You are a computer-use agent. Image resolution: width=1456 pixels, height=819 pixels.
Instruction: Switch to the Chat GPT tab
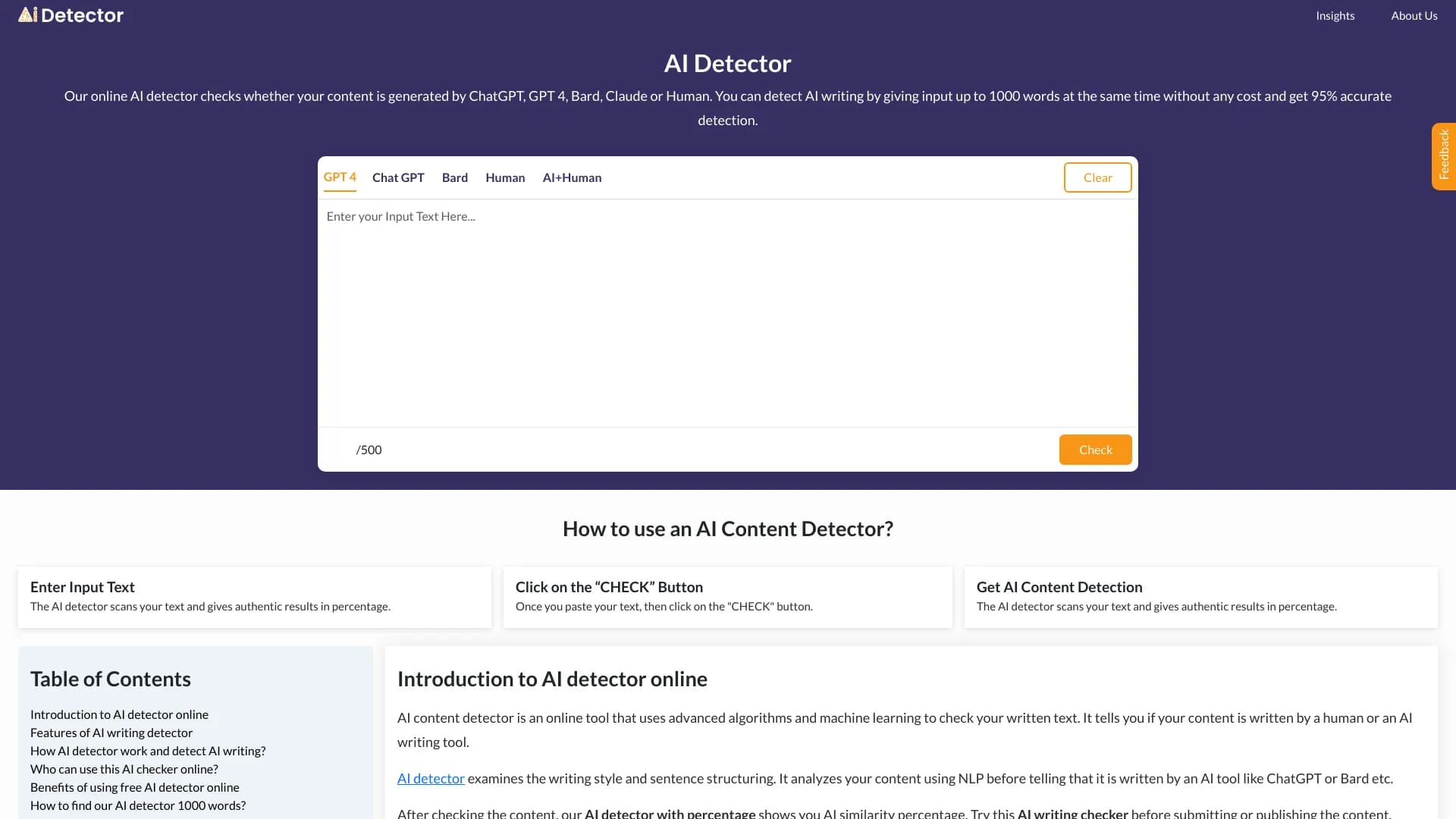397,177
